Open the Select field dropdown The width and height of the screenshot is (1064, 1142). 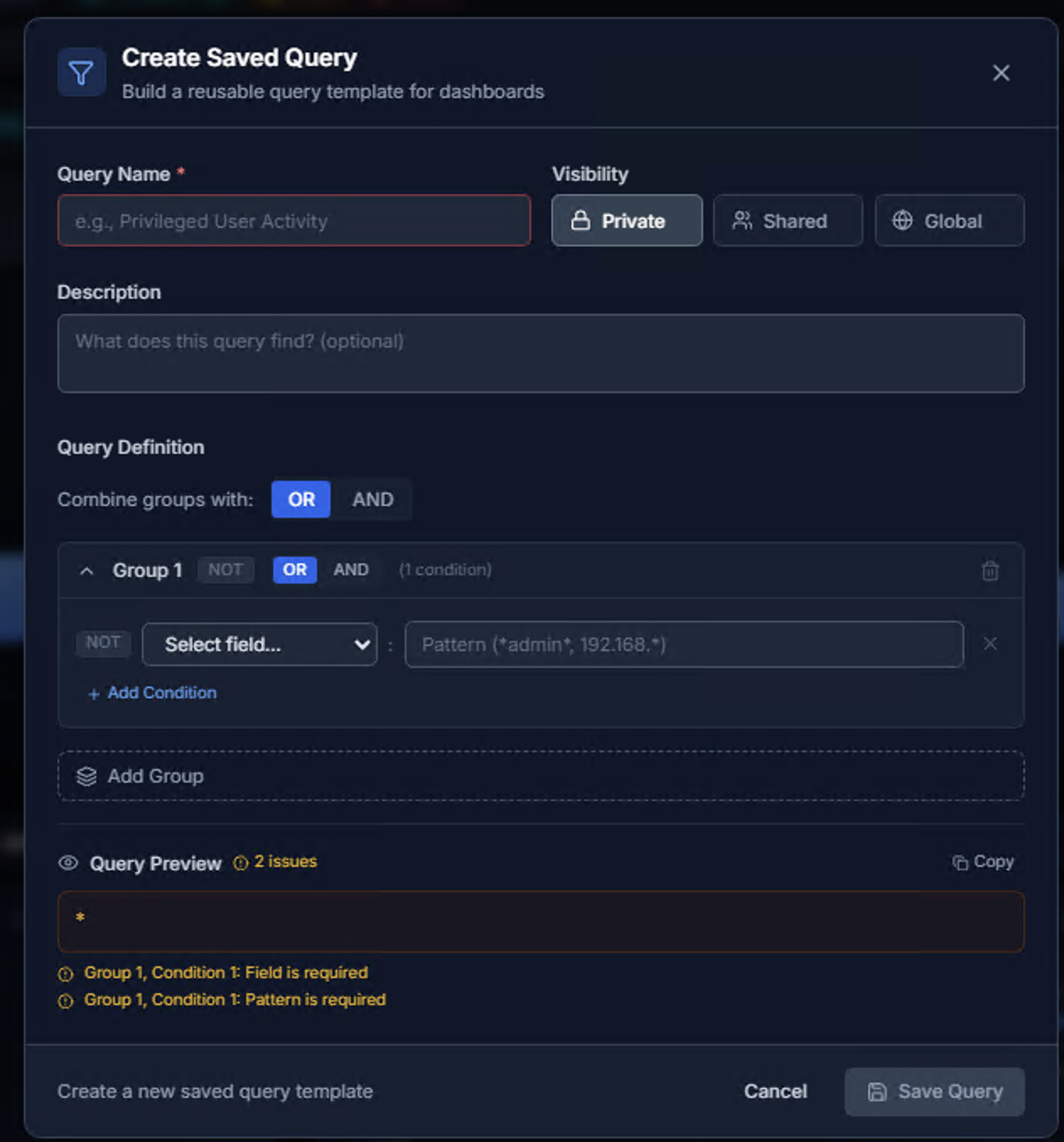[x=259, y=644]
